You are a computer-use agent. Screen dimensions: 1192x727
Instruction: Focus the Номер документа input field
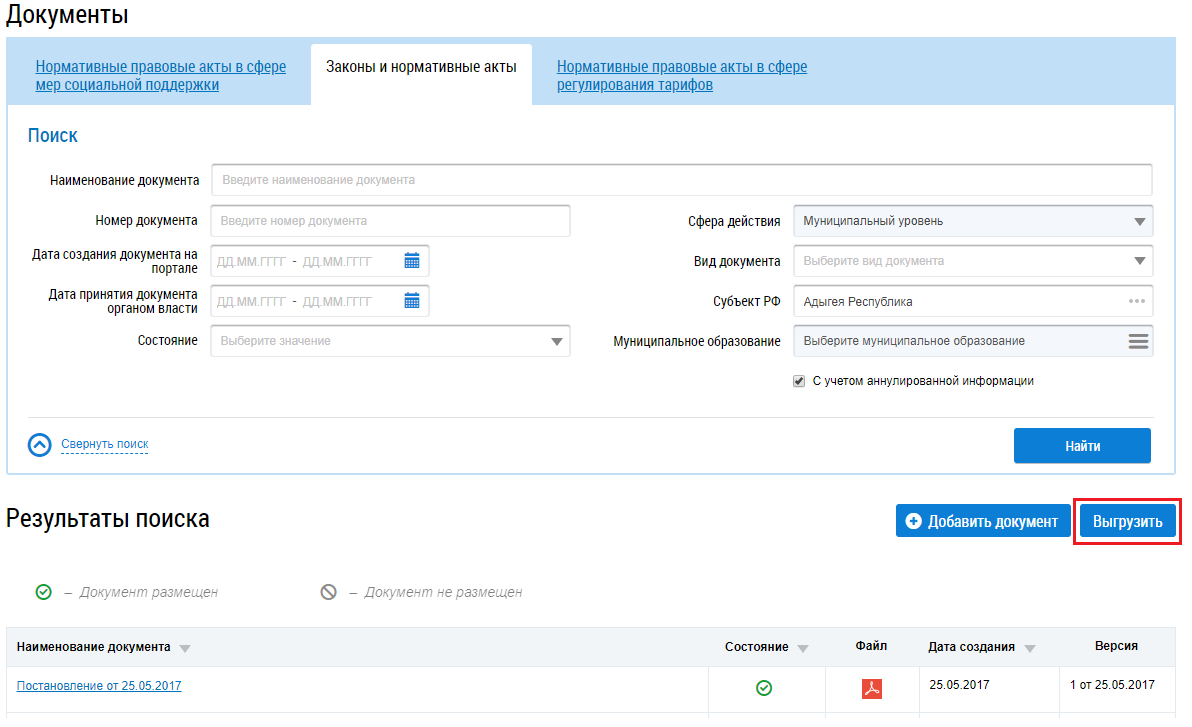[390, 221]
